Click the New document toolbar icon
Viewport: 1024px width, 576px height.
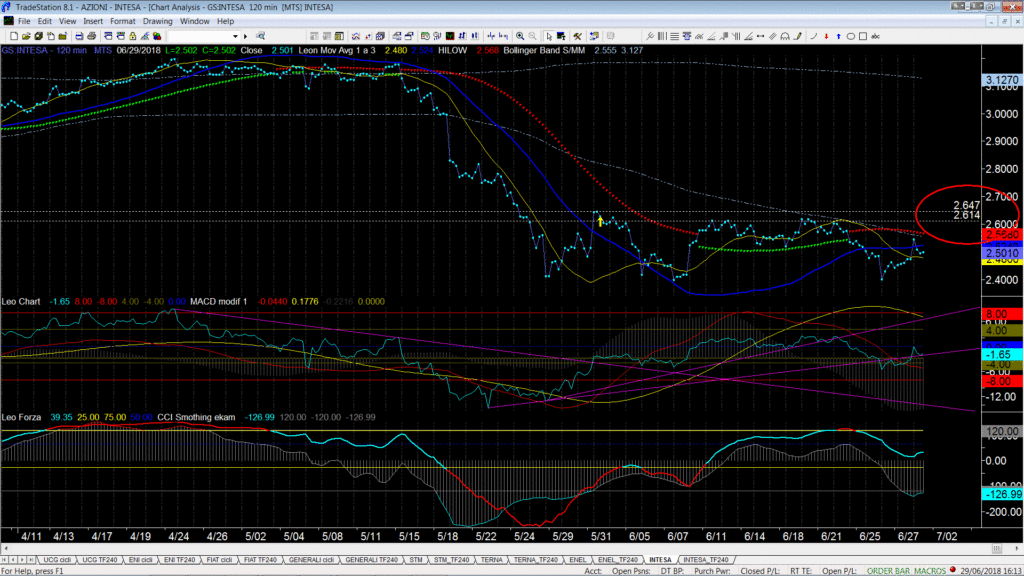[14, 36]
